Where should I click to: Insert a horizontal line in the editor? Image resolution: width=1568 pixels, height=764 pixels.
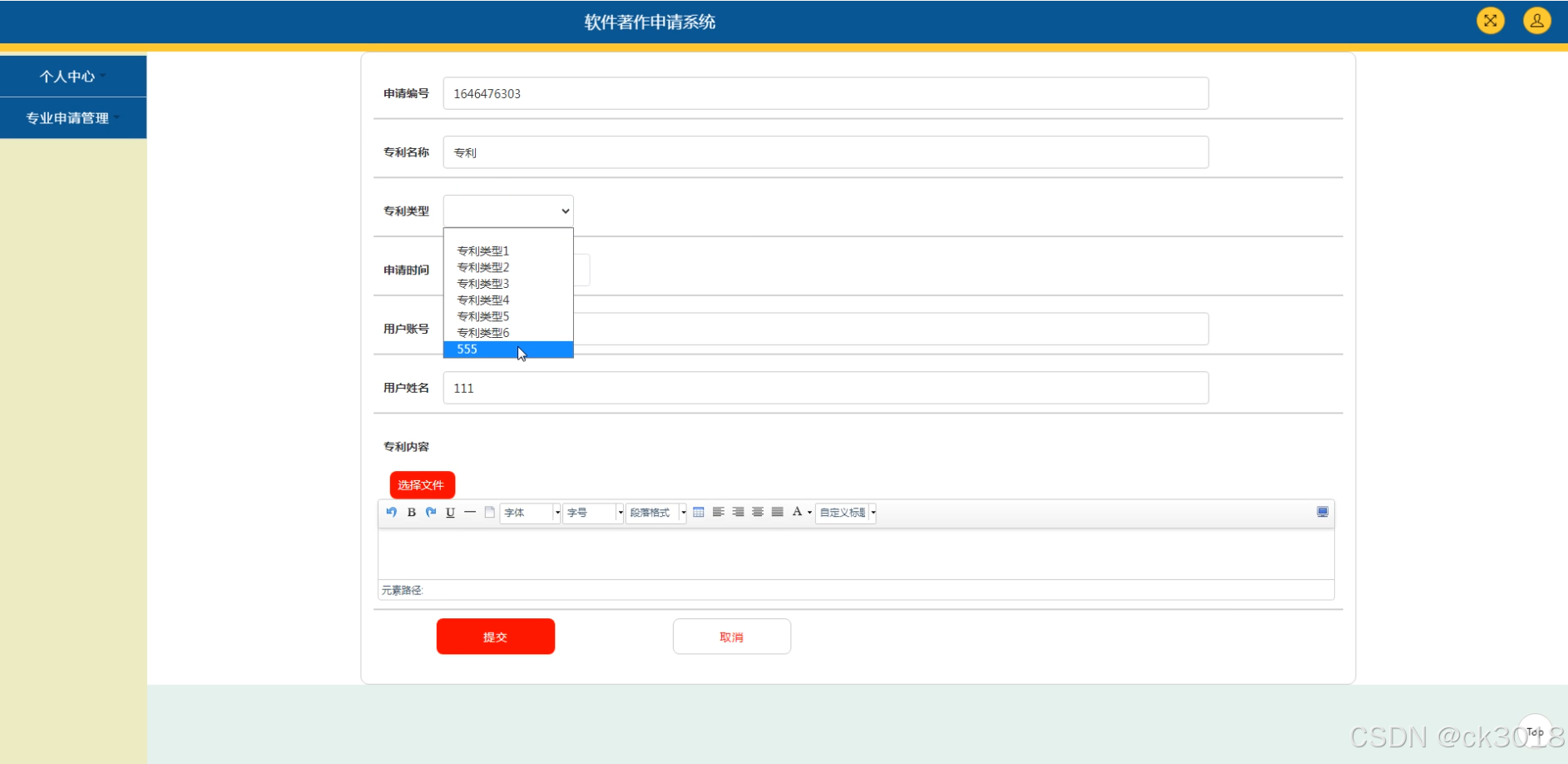pos(470,512)
